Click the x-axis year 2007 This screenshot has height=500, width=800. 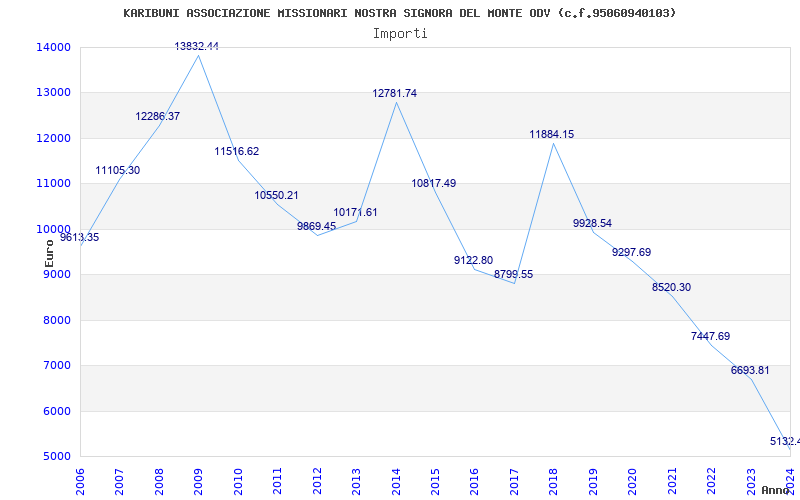tap(119, 481)
